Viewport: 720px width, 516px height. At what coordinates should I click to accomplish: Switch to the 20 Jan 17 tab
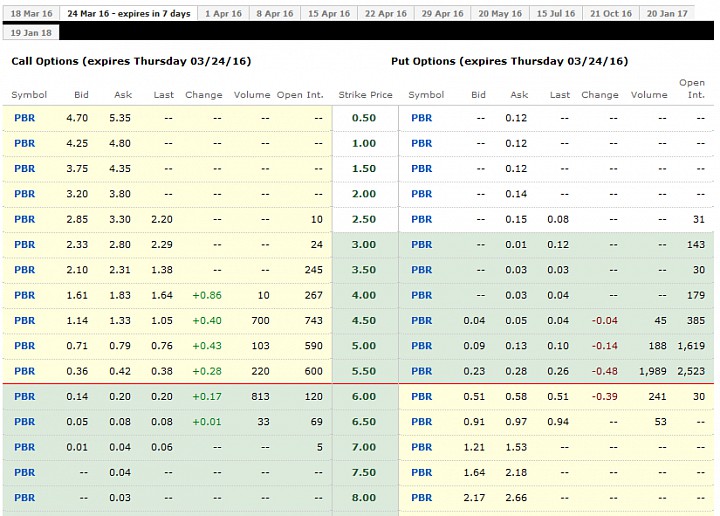click(x=667, y=13)
